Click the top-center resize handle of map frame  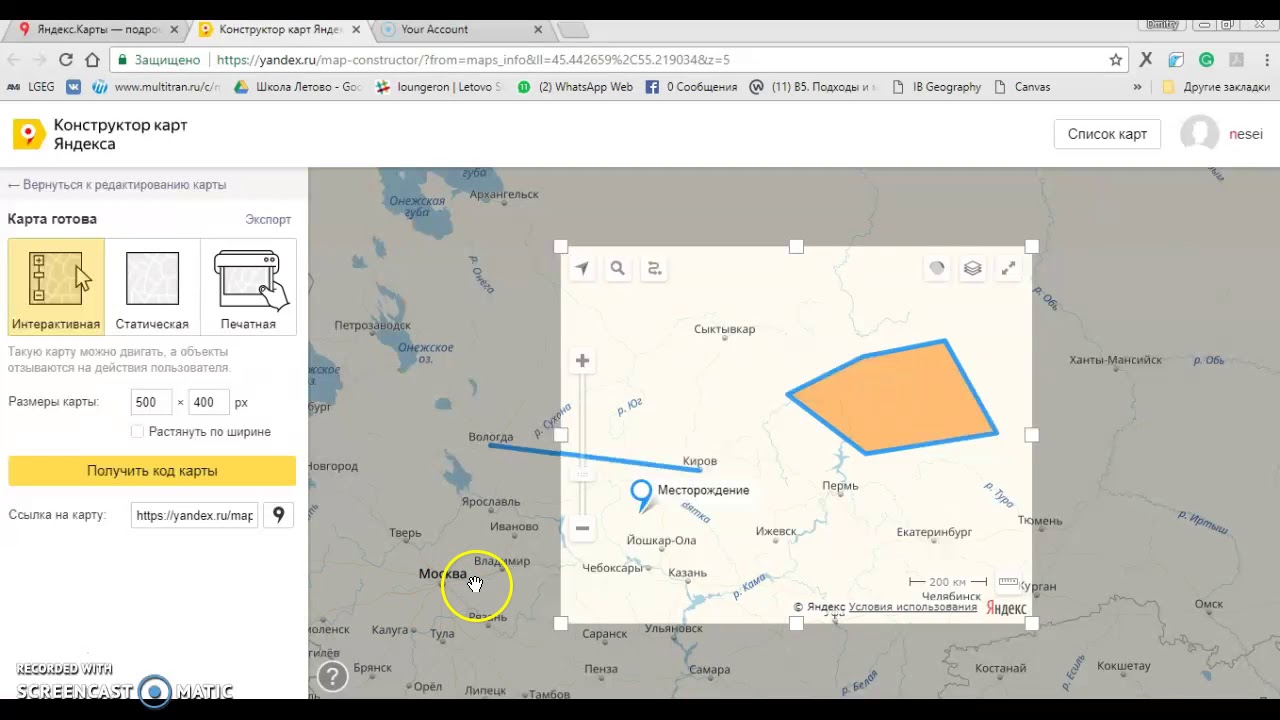coord(796,246)
